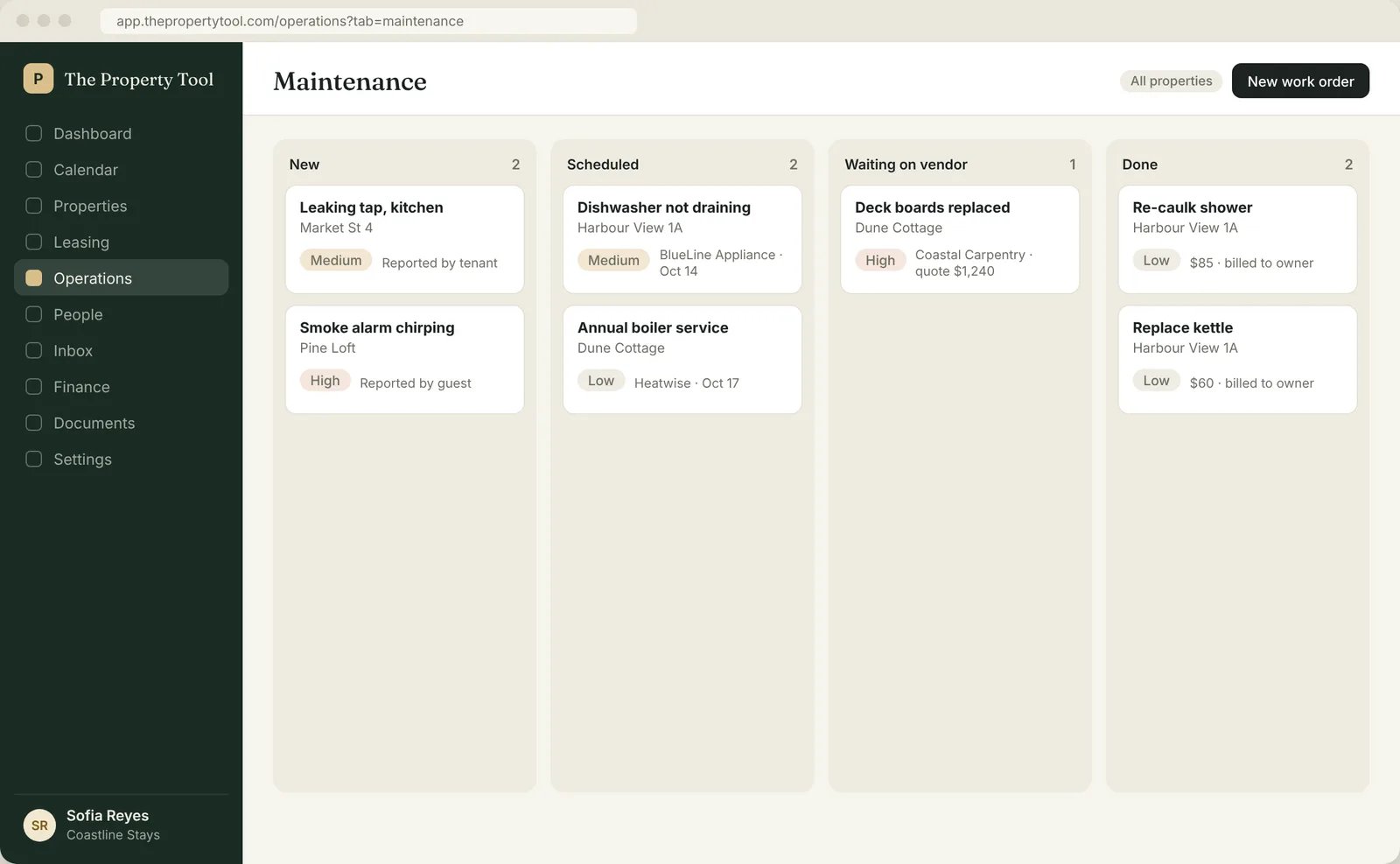
Task: Click the New work order button
Action: [1300, 81]
